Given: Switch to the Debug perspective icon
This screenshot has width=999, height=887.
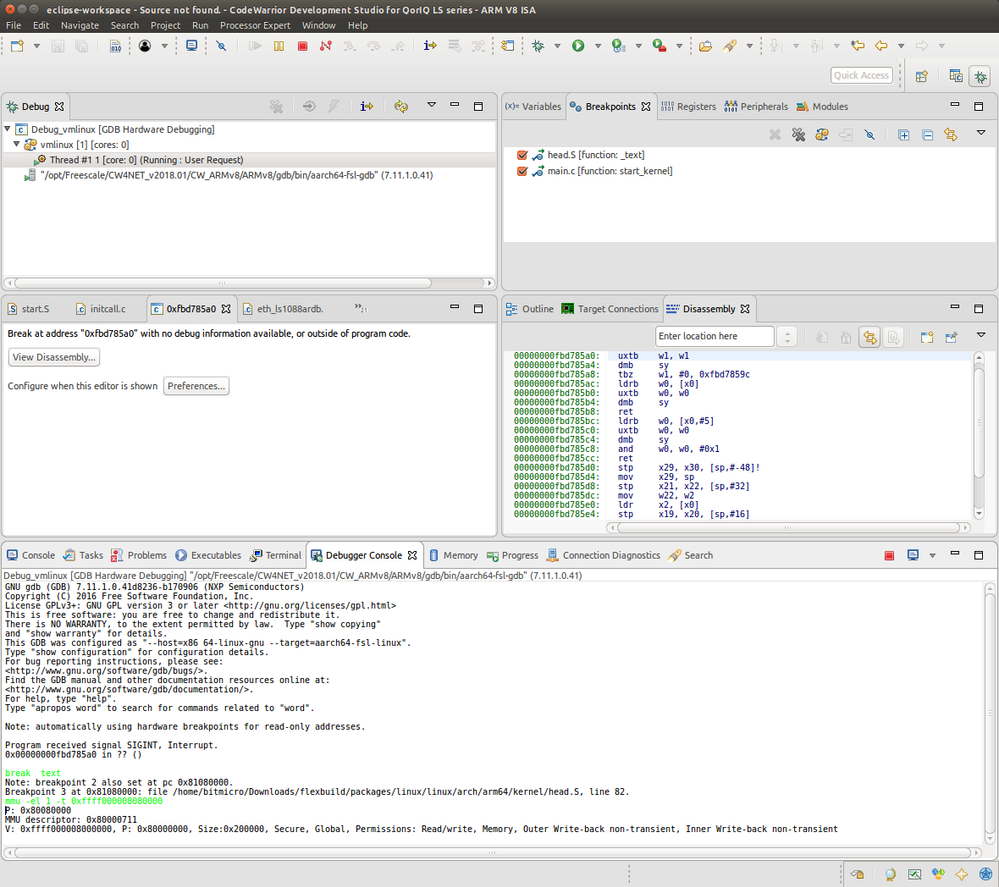Looking at the screenshot, I should coord(980,76).
